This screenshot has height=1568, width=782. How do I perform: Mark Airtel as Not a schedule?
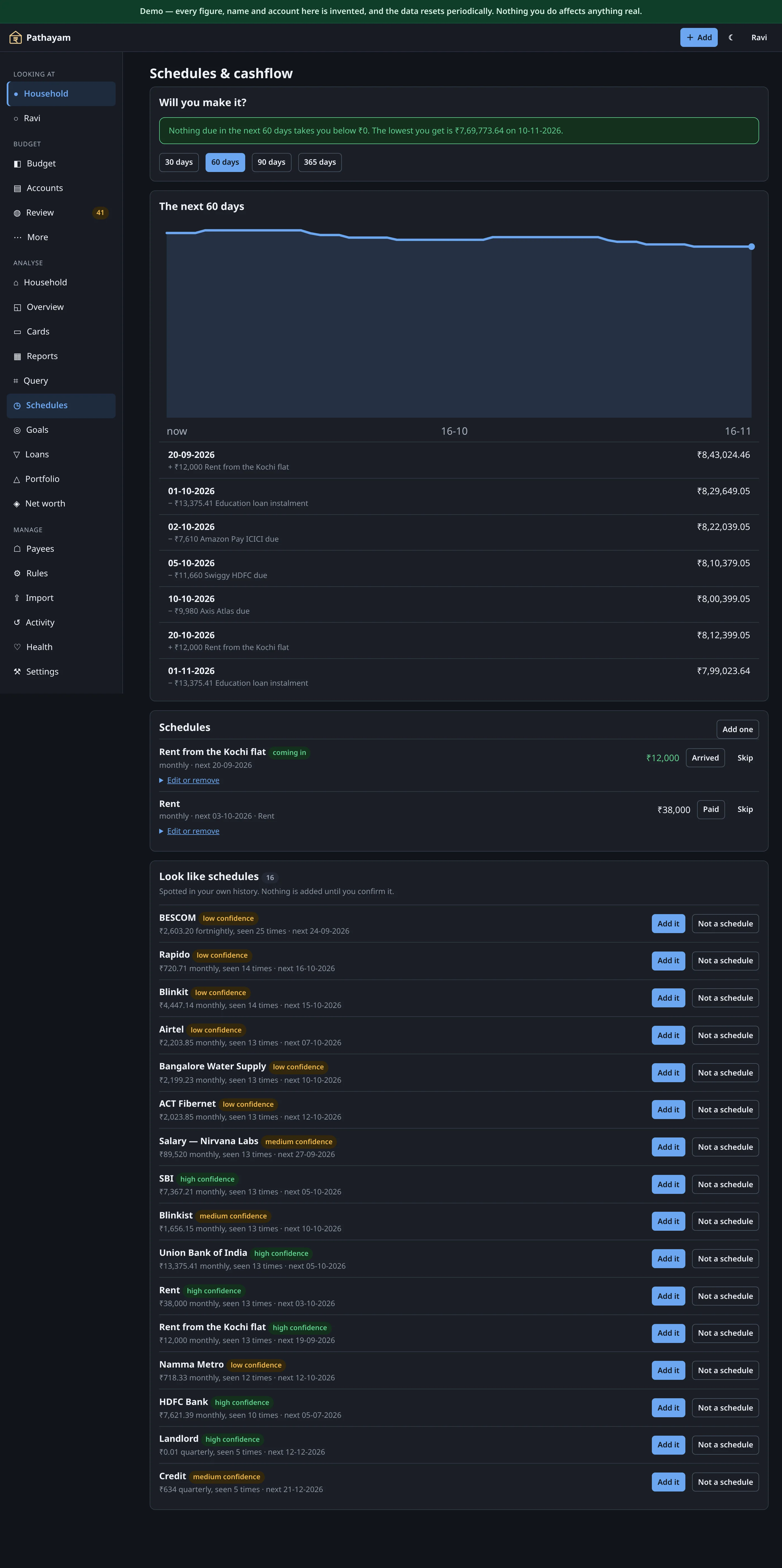click(725, 1035)
